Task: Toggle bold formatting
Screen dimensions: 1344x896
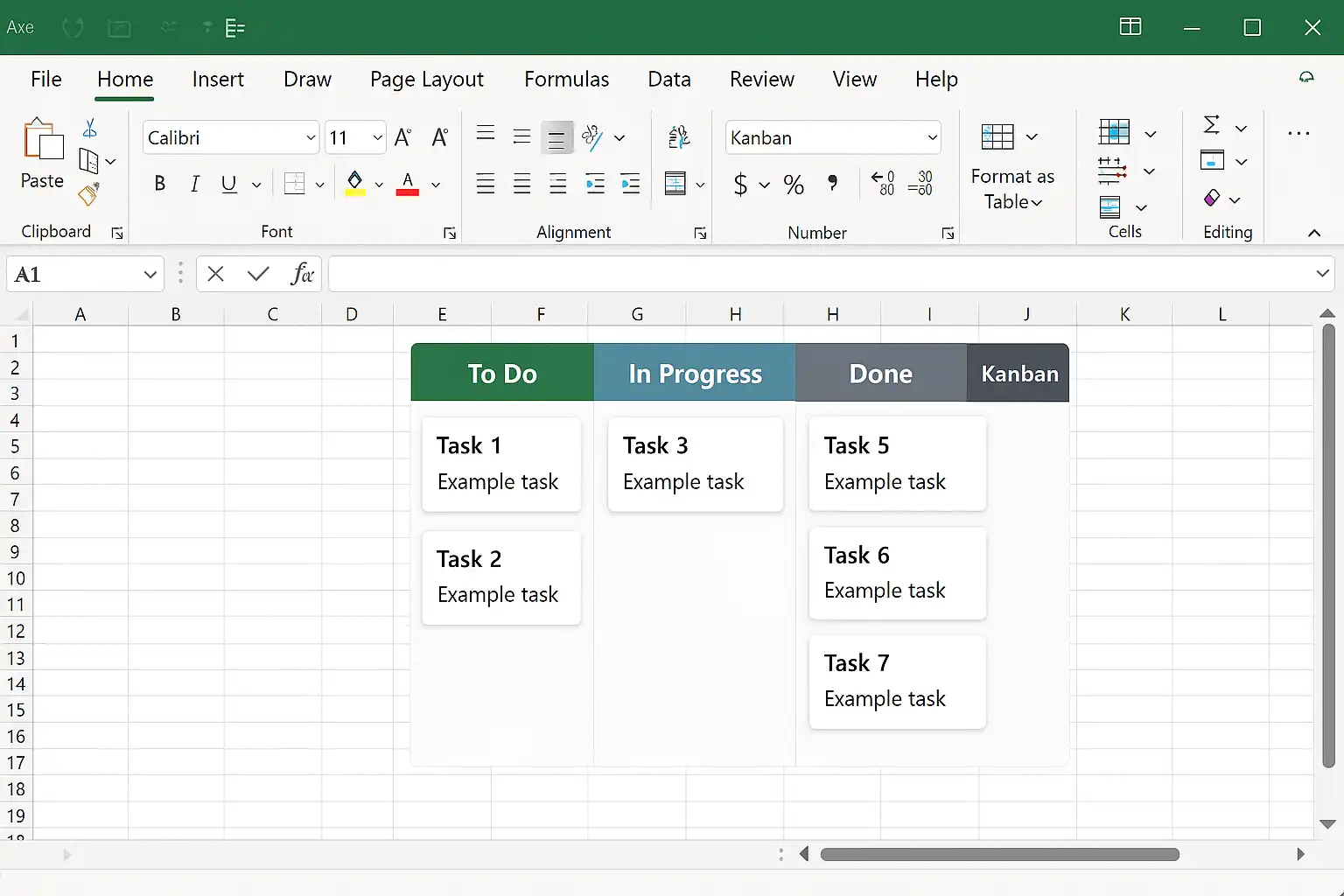Action: click(159, 184)
